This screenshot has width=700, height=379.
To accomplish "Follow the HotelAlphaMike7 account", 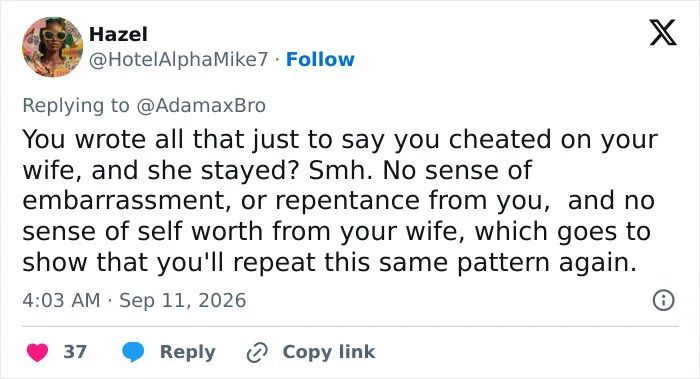I will 320,59.
